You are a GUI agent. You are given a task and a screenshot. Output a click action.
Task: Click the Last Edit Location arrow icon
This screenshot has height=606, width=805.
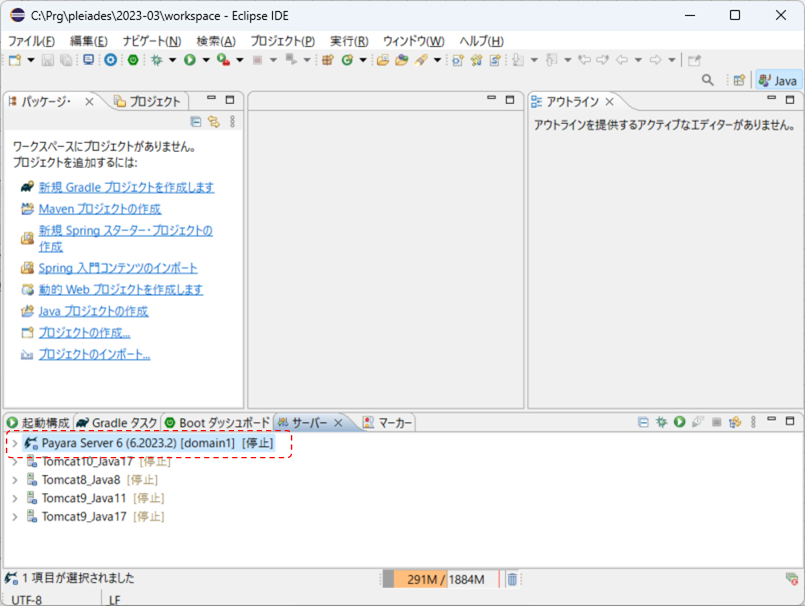[x=584, y=60]
